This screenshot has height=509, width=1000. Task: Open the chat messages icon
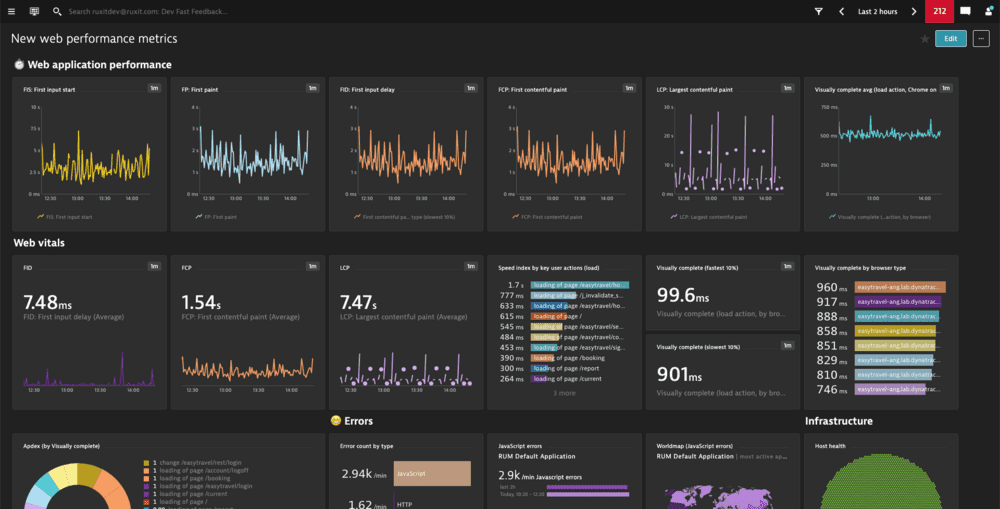click(965, 11)
